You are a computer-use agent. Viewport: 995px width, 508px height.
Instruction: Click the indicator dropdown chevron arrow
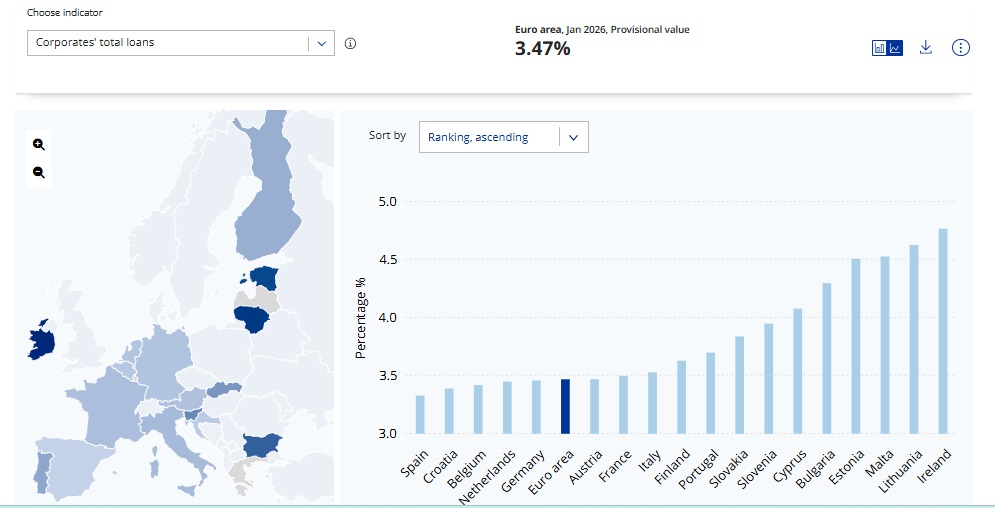coord(321,43)
